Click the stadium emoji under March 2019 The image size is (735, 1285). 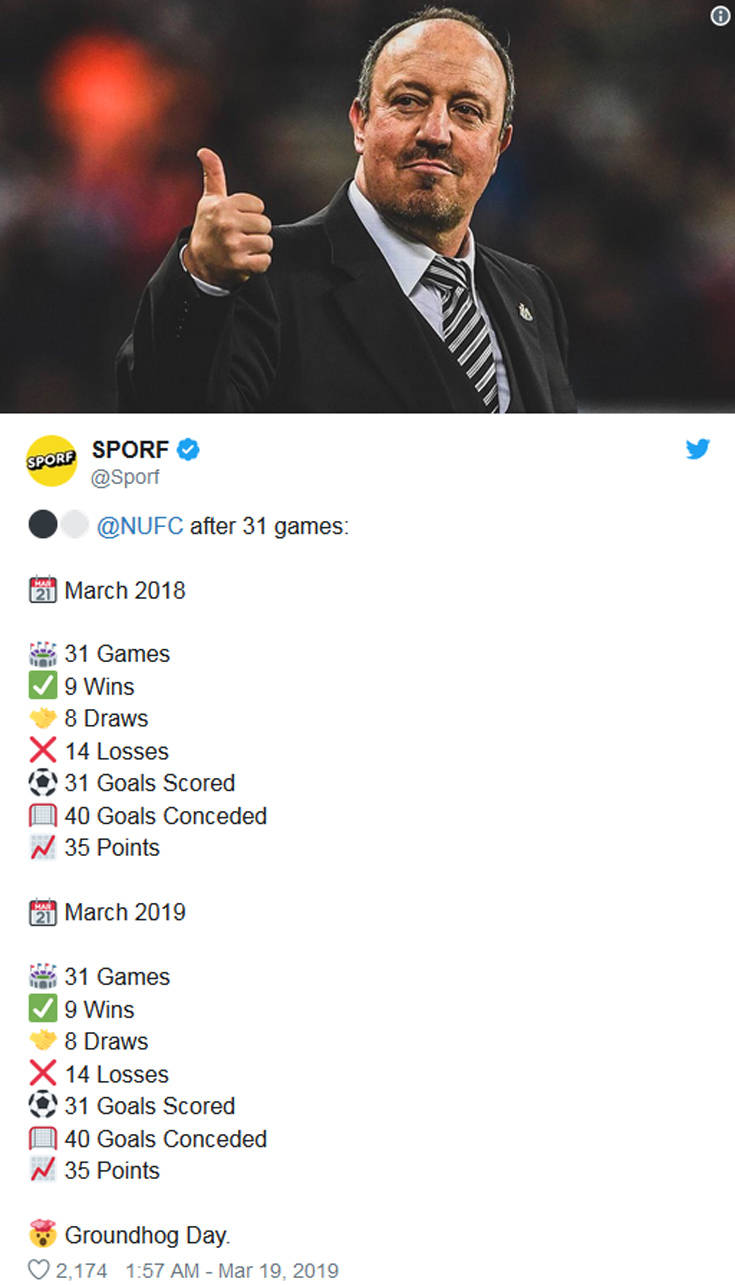pos(42,977)
